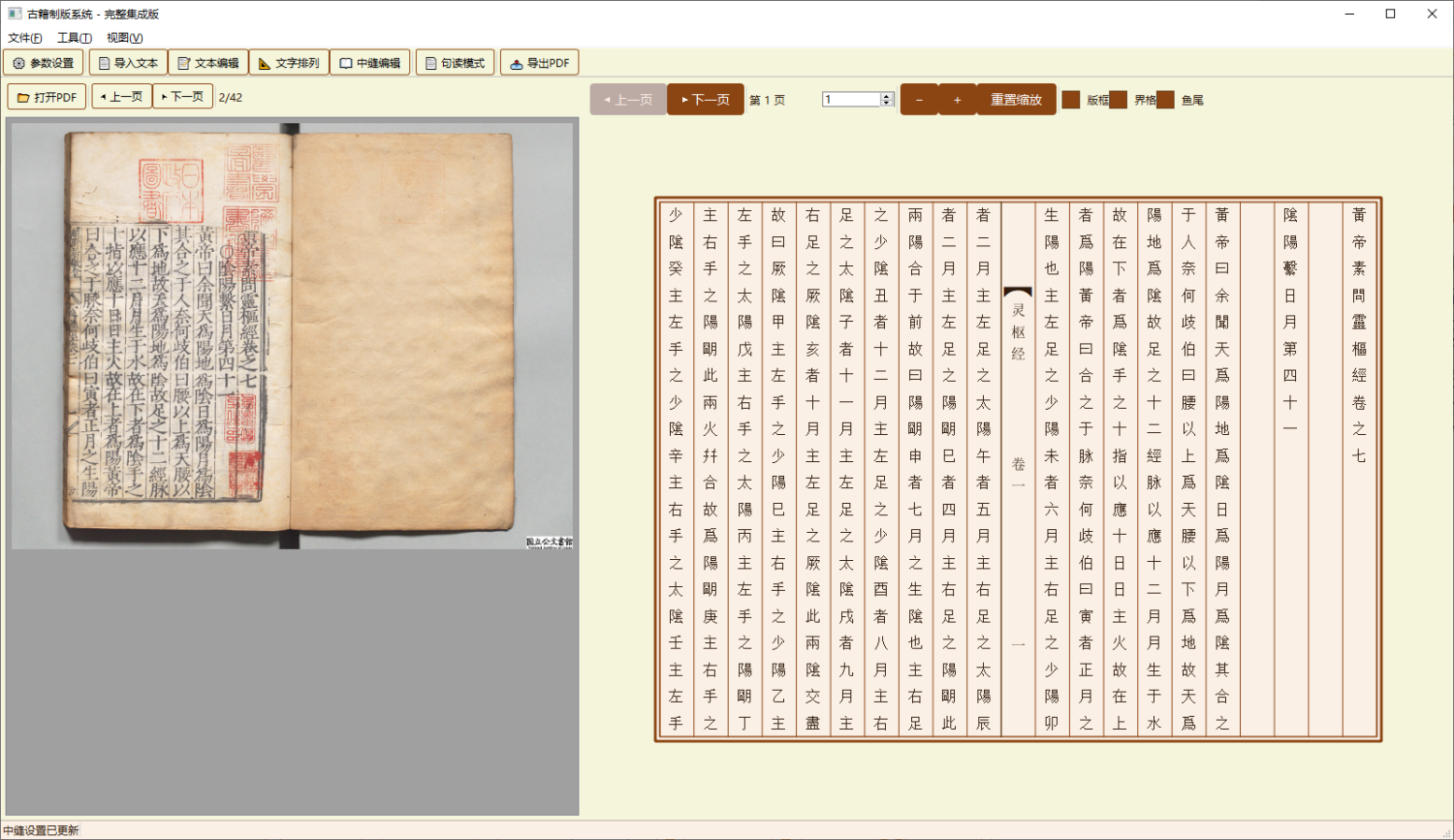The height and width of the screenshot is (840, 1454).
Task: Export the document via 导出PDF
Action: 540,62
